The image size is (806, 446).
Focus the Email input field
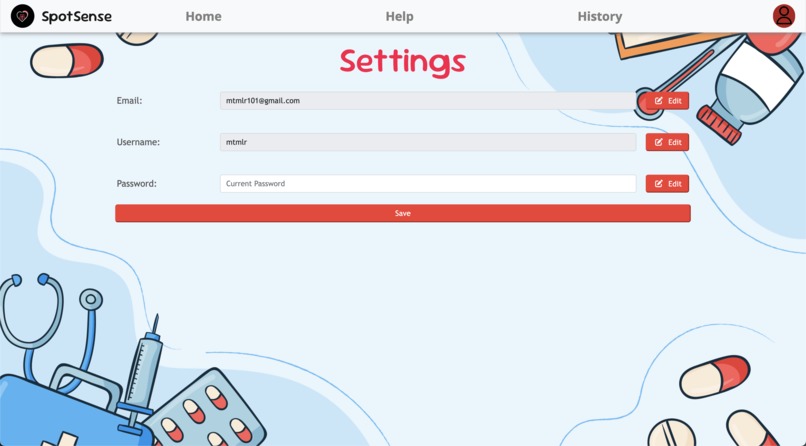click(x=428, y=101)
